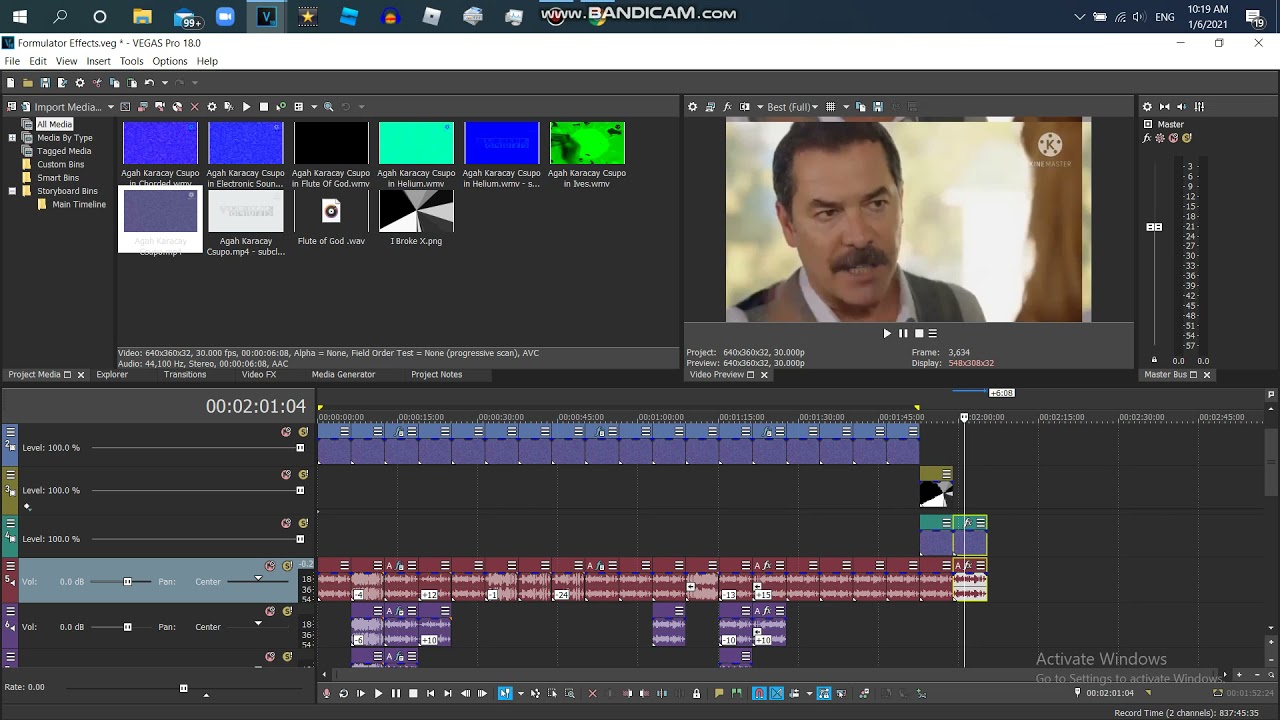1280x720 pixels.
Task: Open the Project Notes tab
Action: point(436,374)
